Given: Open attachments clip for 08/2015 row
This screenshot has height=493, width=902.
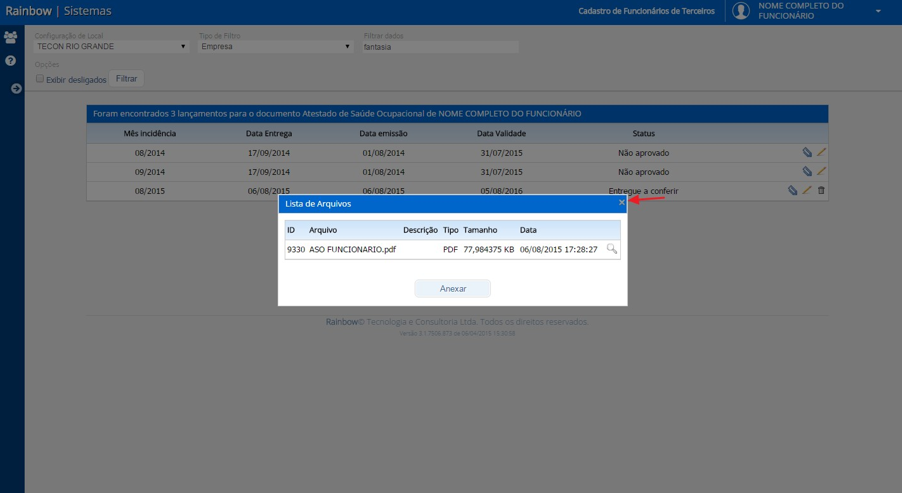Looking at the screenshot, I should tap(793, 190).
